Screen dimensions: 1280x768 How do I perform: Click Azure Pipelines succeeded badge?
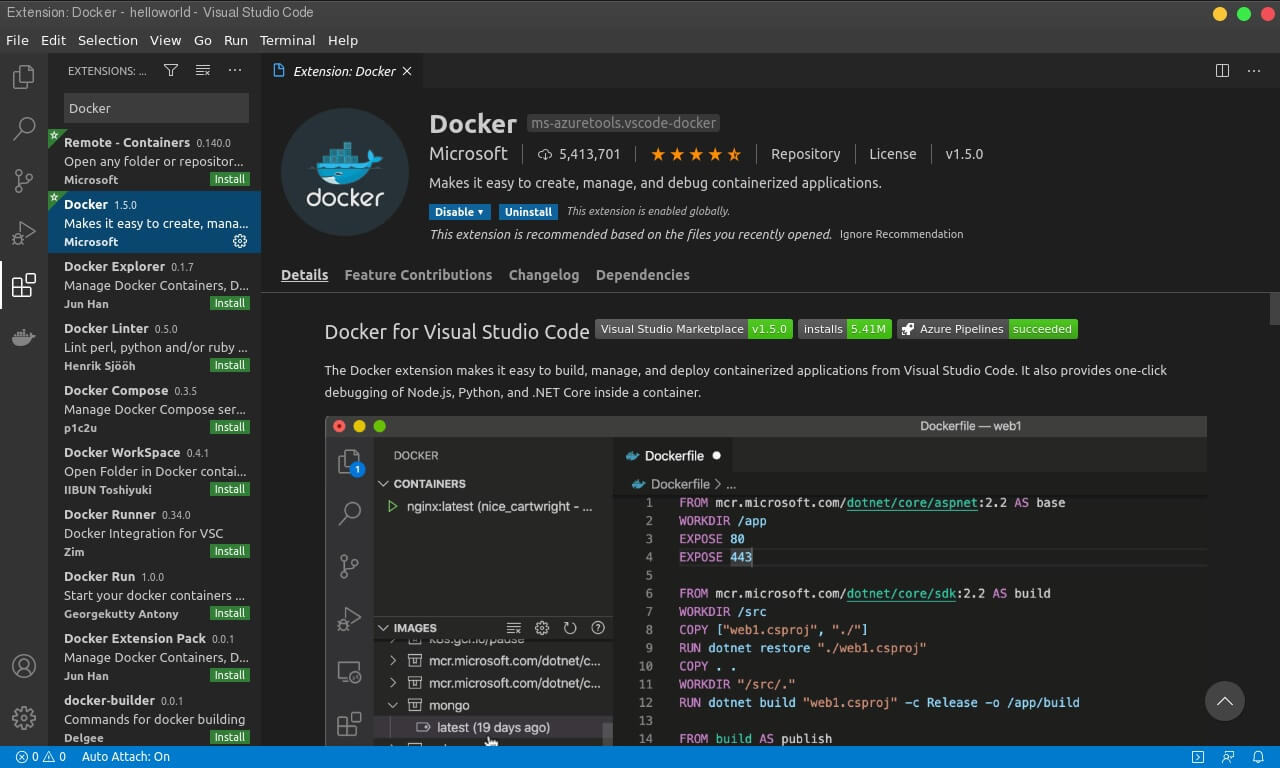987,329
